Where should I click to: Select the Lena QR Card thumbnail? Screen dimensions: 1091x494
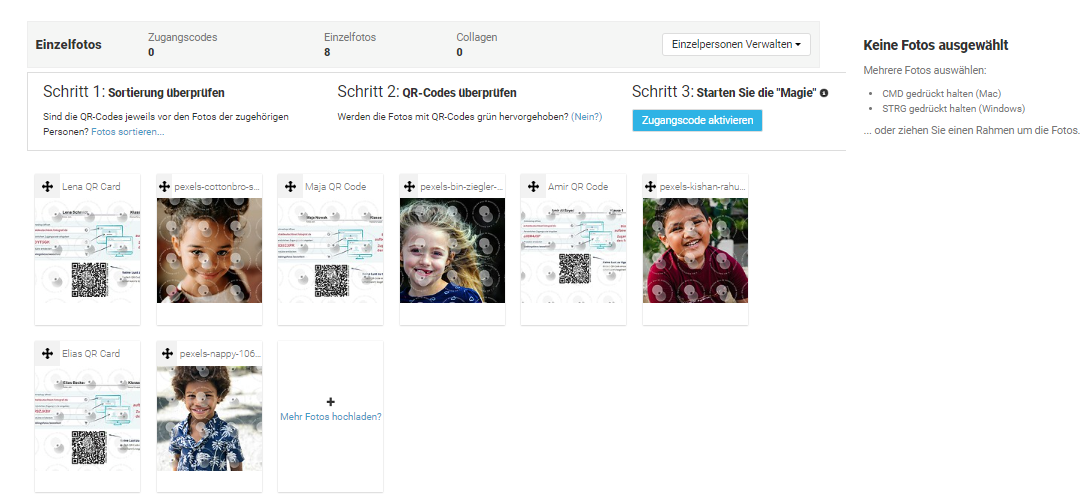tap(88, 250)
